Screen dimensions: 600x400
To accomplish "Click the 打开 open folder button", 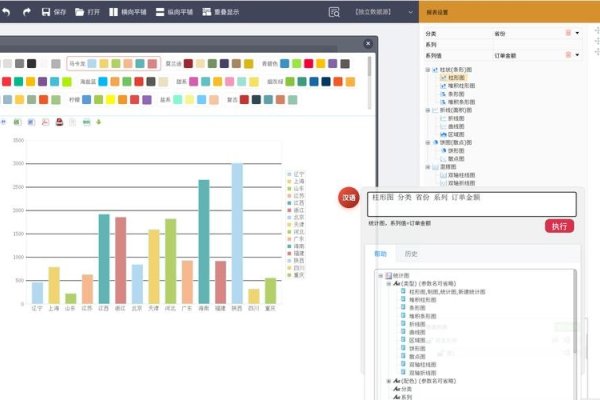I will (x=87, y=12).
